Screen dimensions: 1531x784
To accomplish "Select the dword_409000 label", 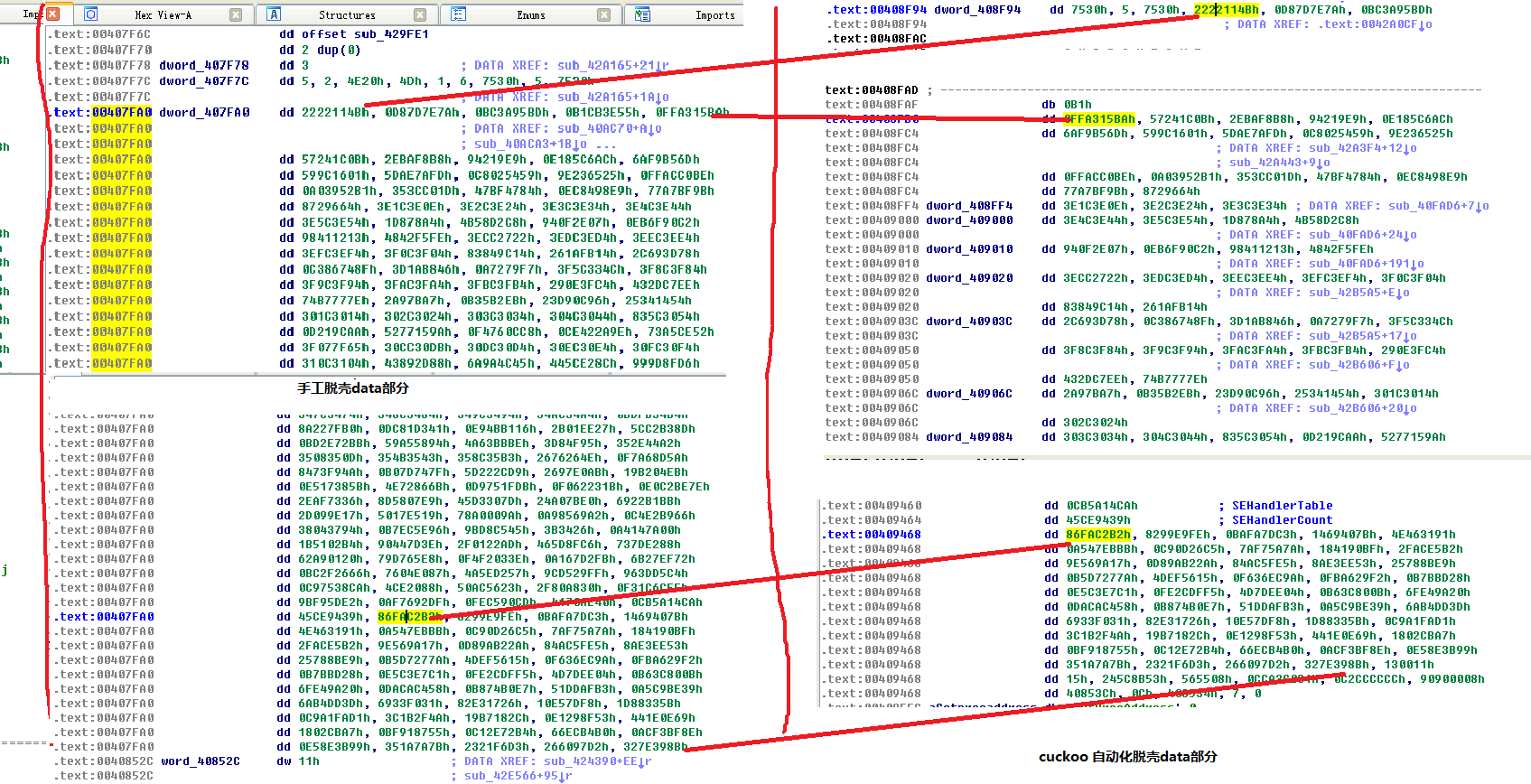I will [x=969, y=220].
